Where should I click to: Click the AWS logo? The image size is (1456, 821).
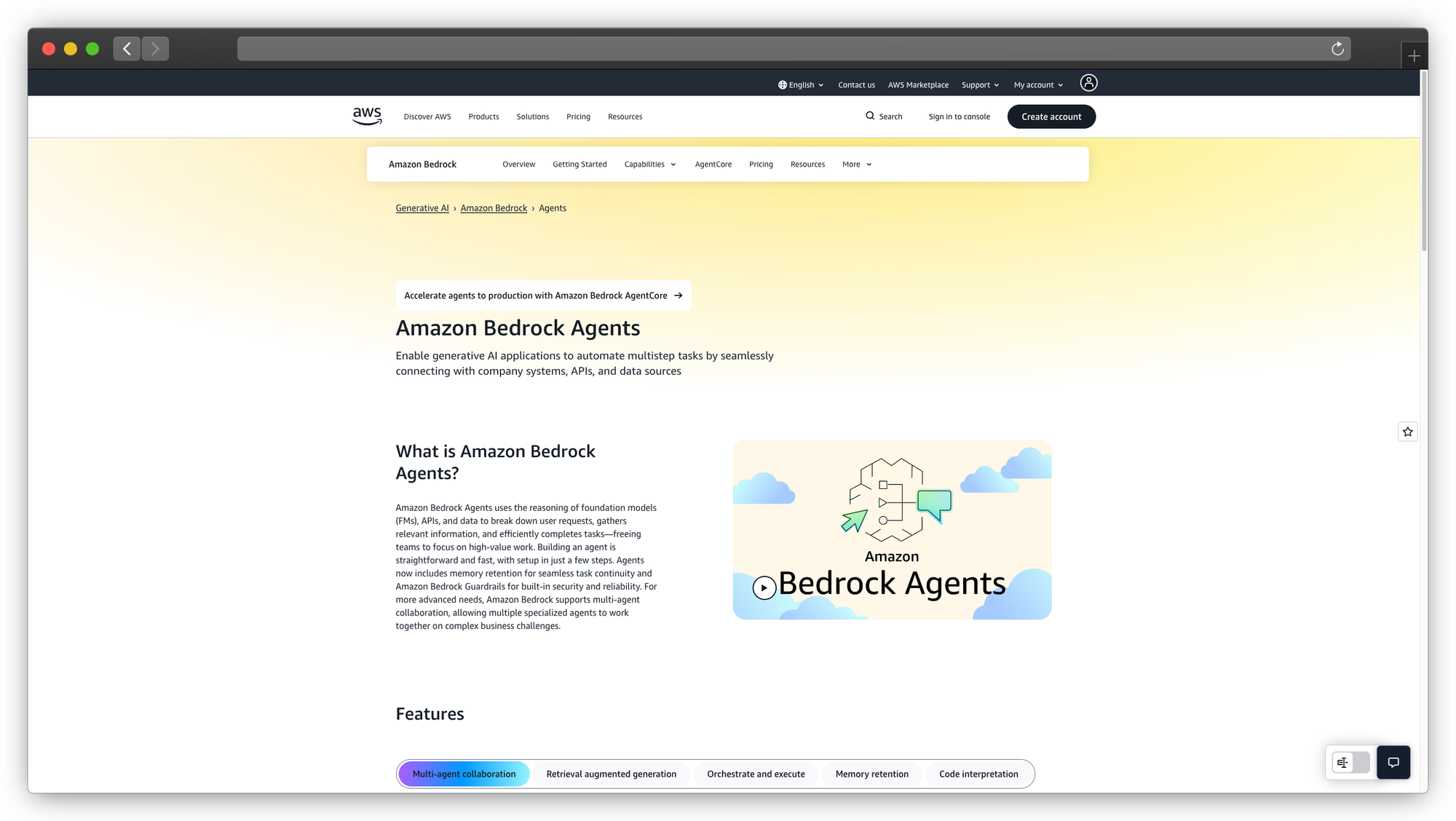[x=367, y=116]
